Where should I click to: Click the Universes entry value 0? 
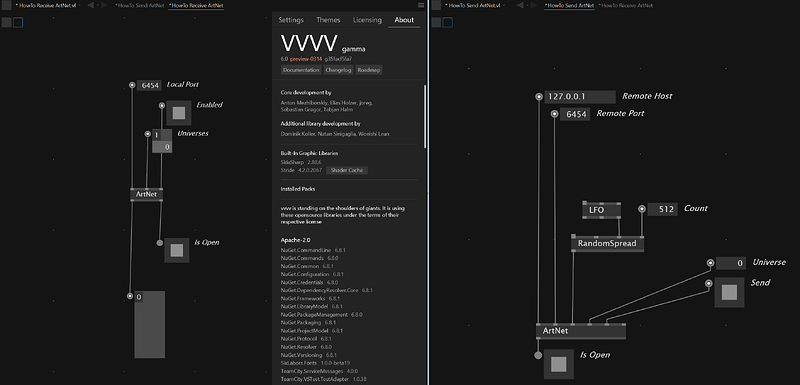pos(162,147)
